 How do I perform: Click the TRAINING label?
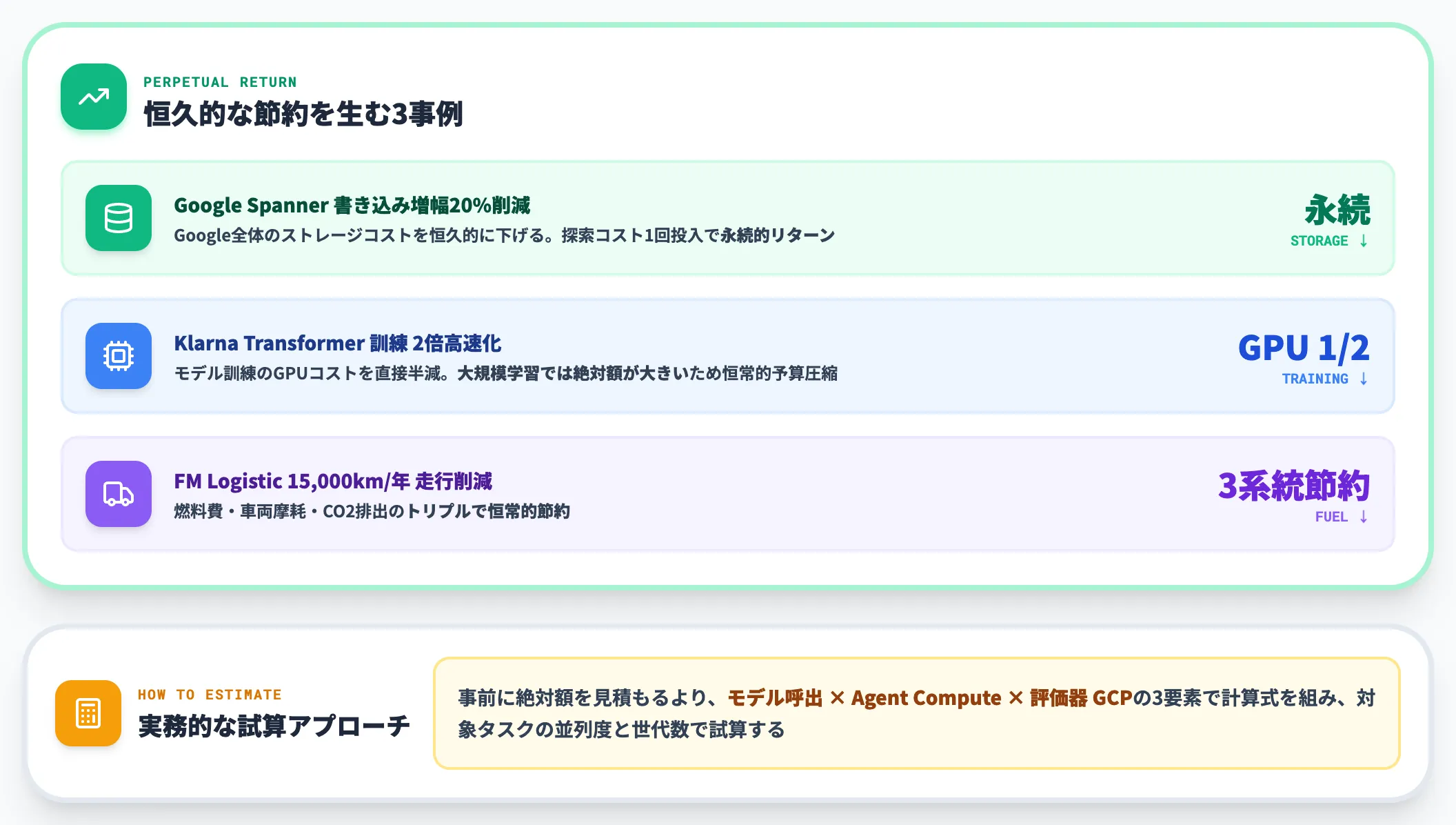tap(1315, 379)
